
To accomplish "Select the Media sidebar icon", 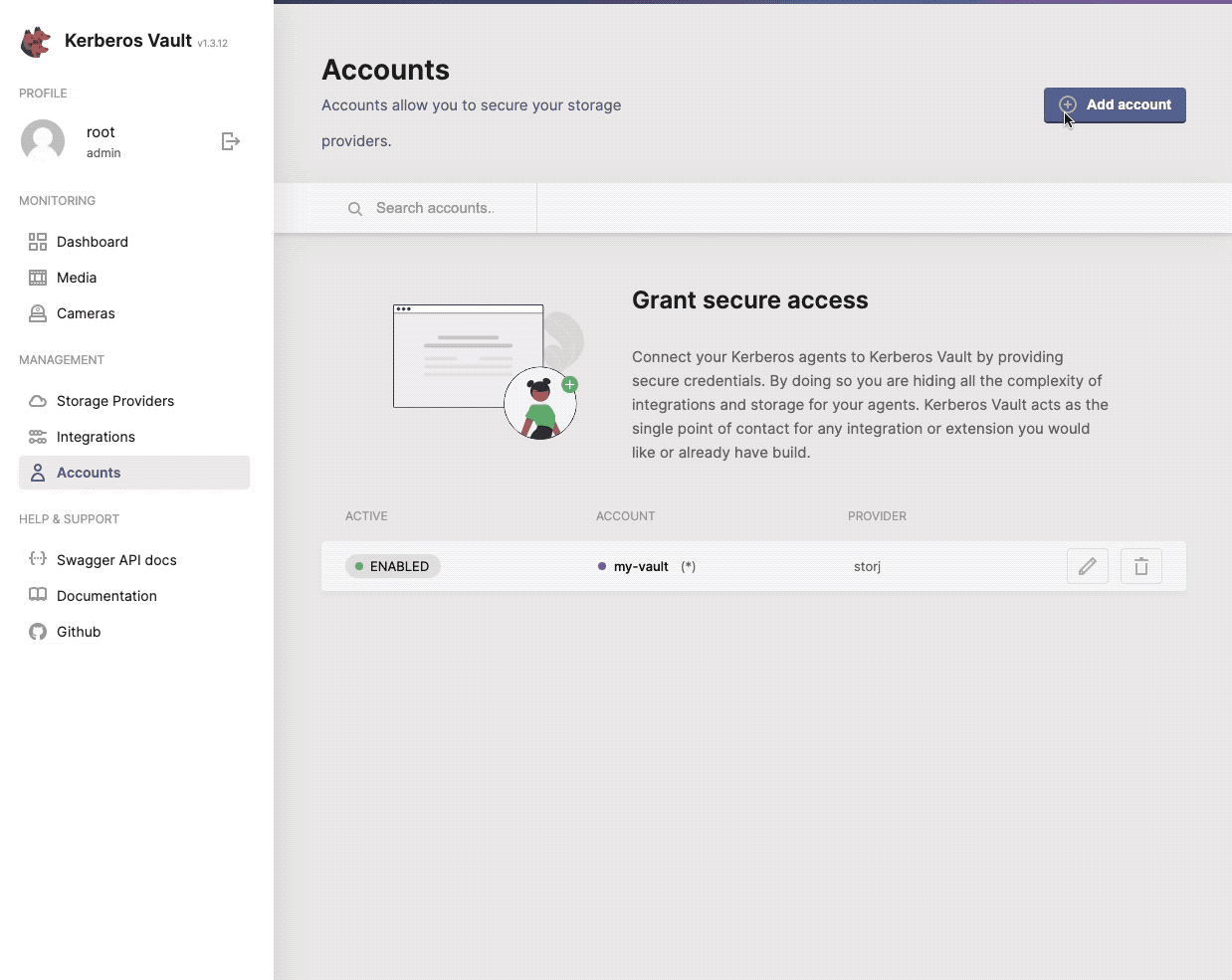I will [x=37, y=277].
